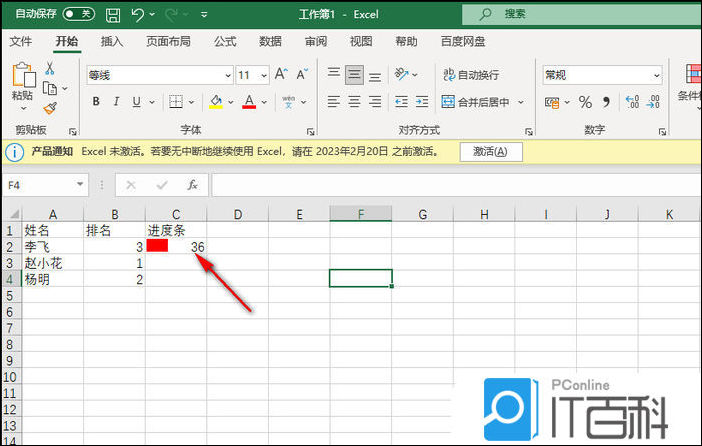Open the 文件 menu tab
This screenshot has height=446, width=702.
(21, 42)
